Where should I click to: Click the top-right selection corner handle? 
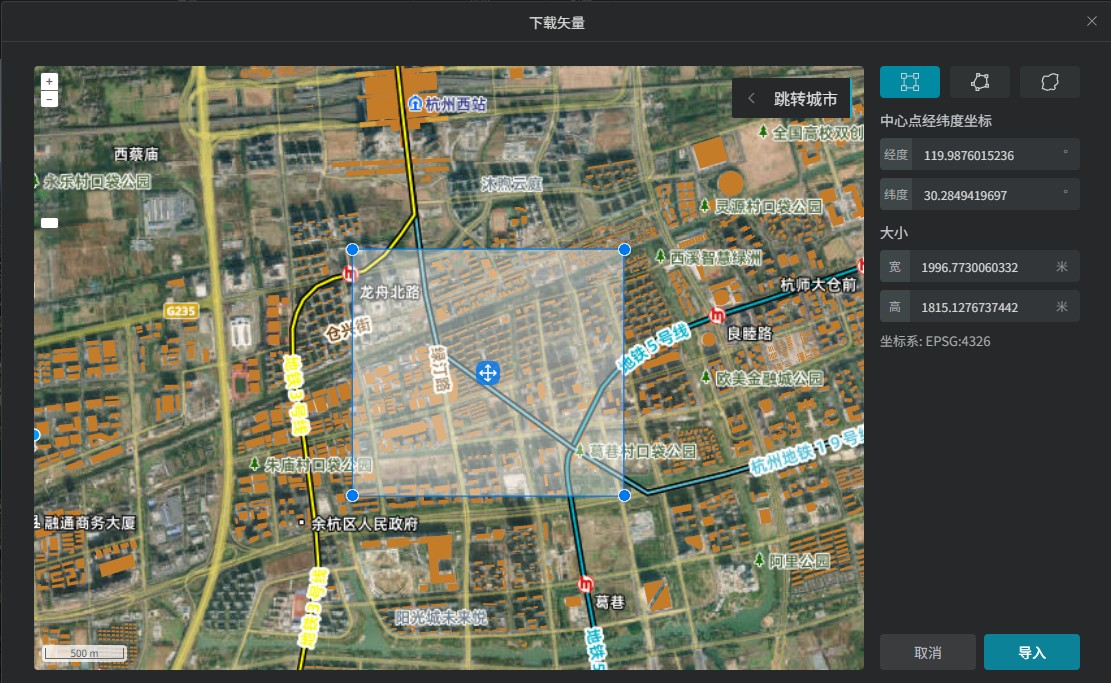point(624,249)
